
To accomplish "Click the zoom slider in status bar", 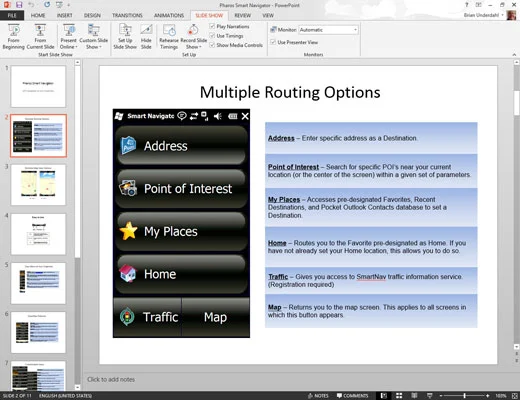I will 464,396.
